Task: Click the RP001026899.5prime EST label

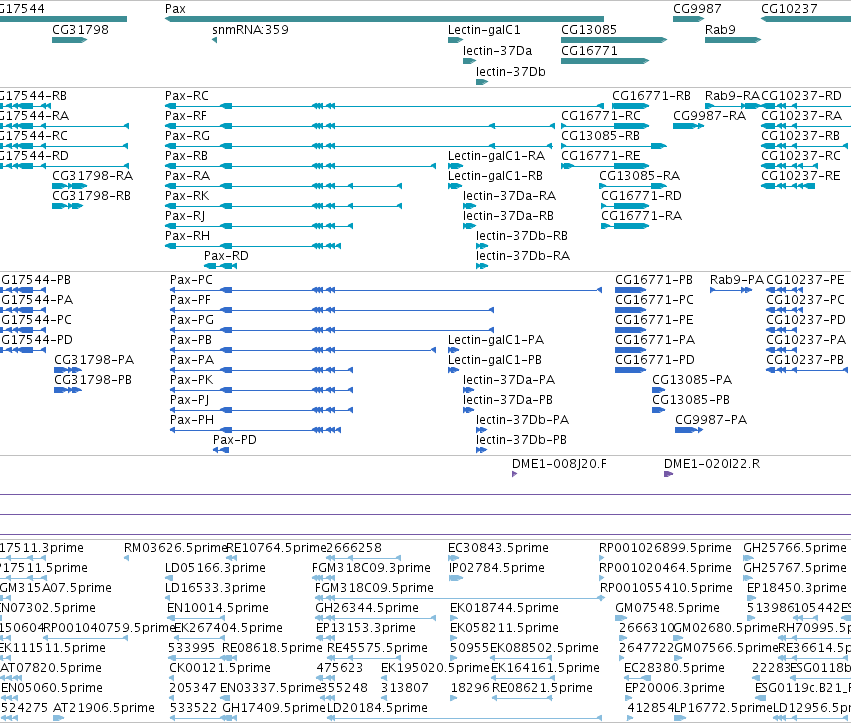Action: (665, 548)
